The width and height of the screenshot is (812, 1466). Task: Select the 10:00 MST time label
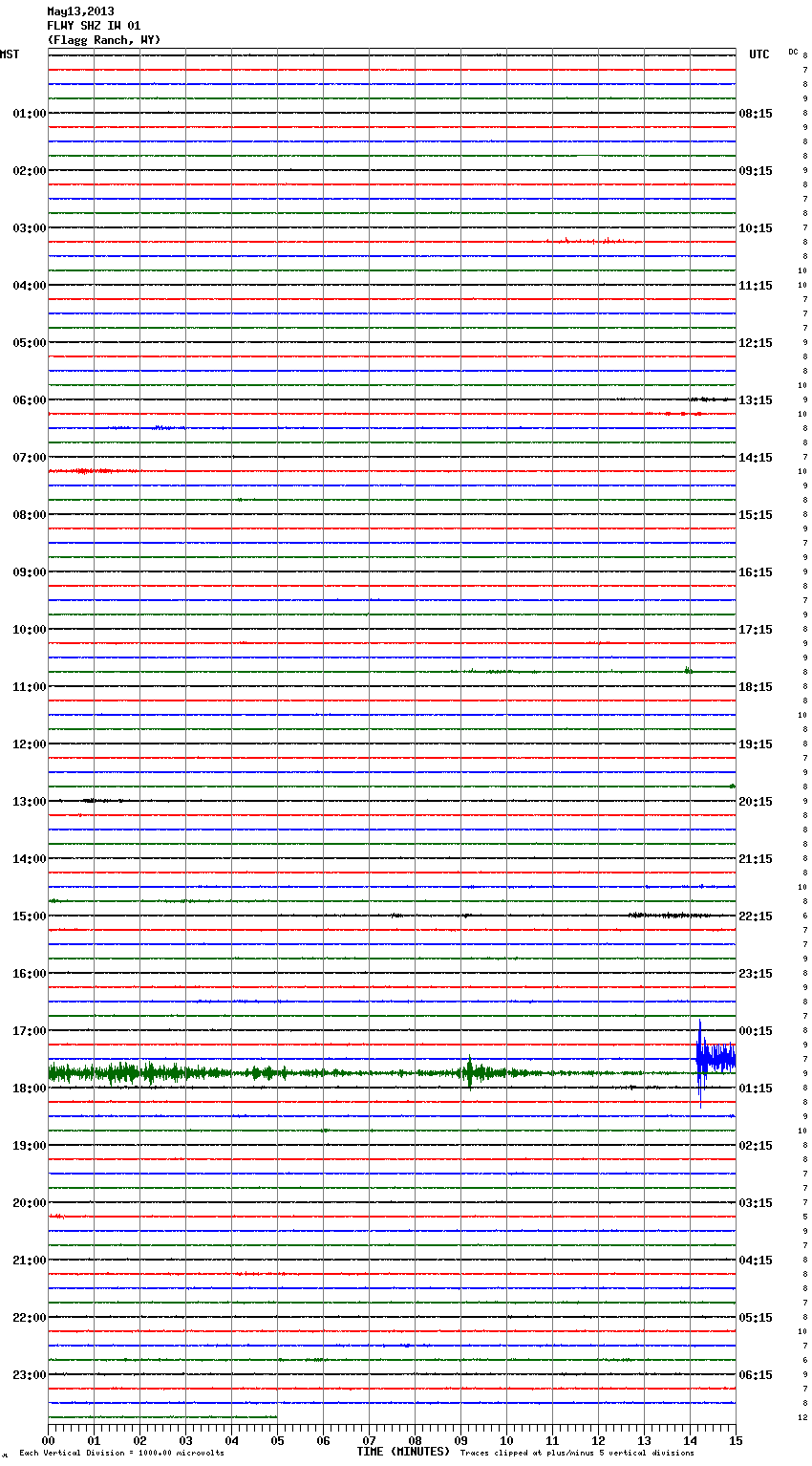30,630
